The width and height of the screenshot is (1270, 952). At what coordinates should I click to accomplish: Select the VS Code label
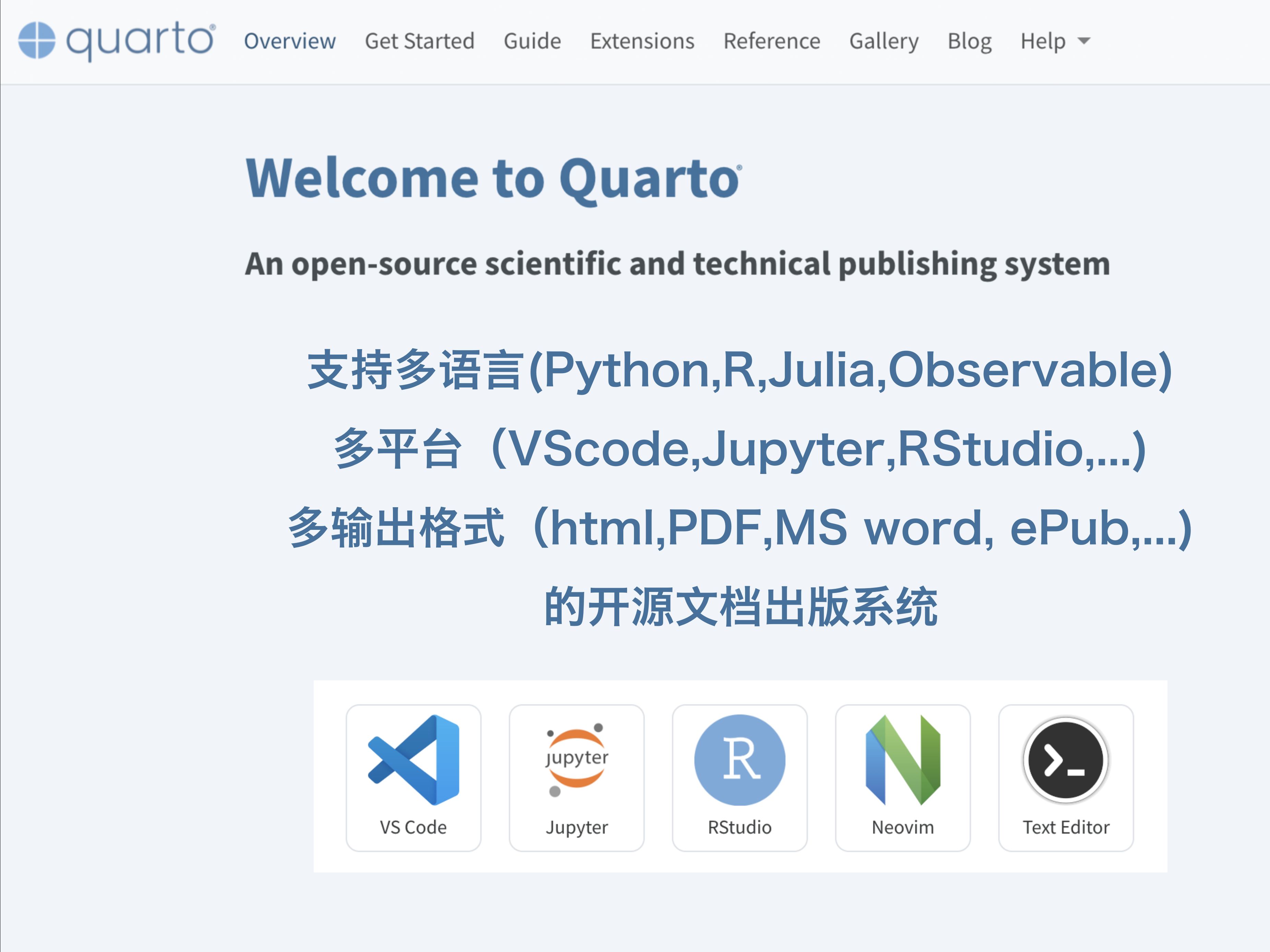(414, 827)
